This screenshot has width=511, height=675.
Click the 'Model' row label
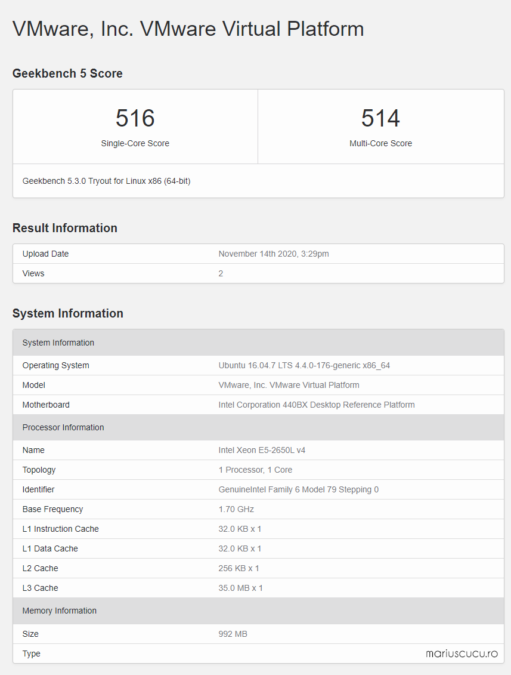34,385
